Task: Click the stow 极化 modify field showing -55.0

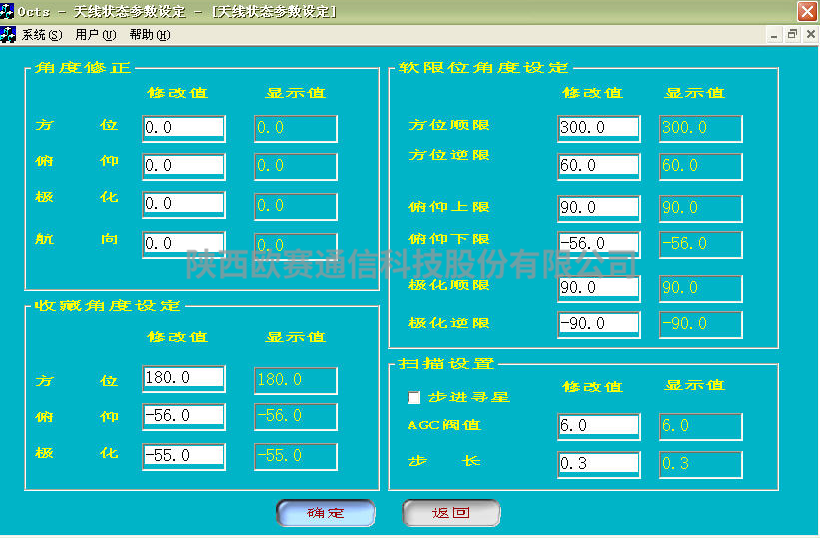Action: [x=183, y=456]
